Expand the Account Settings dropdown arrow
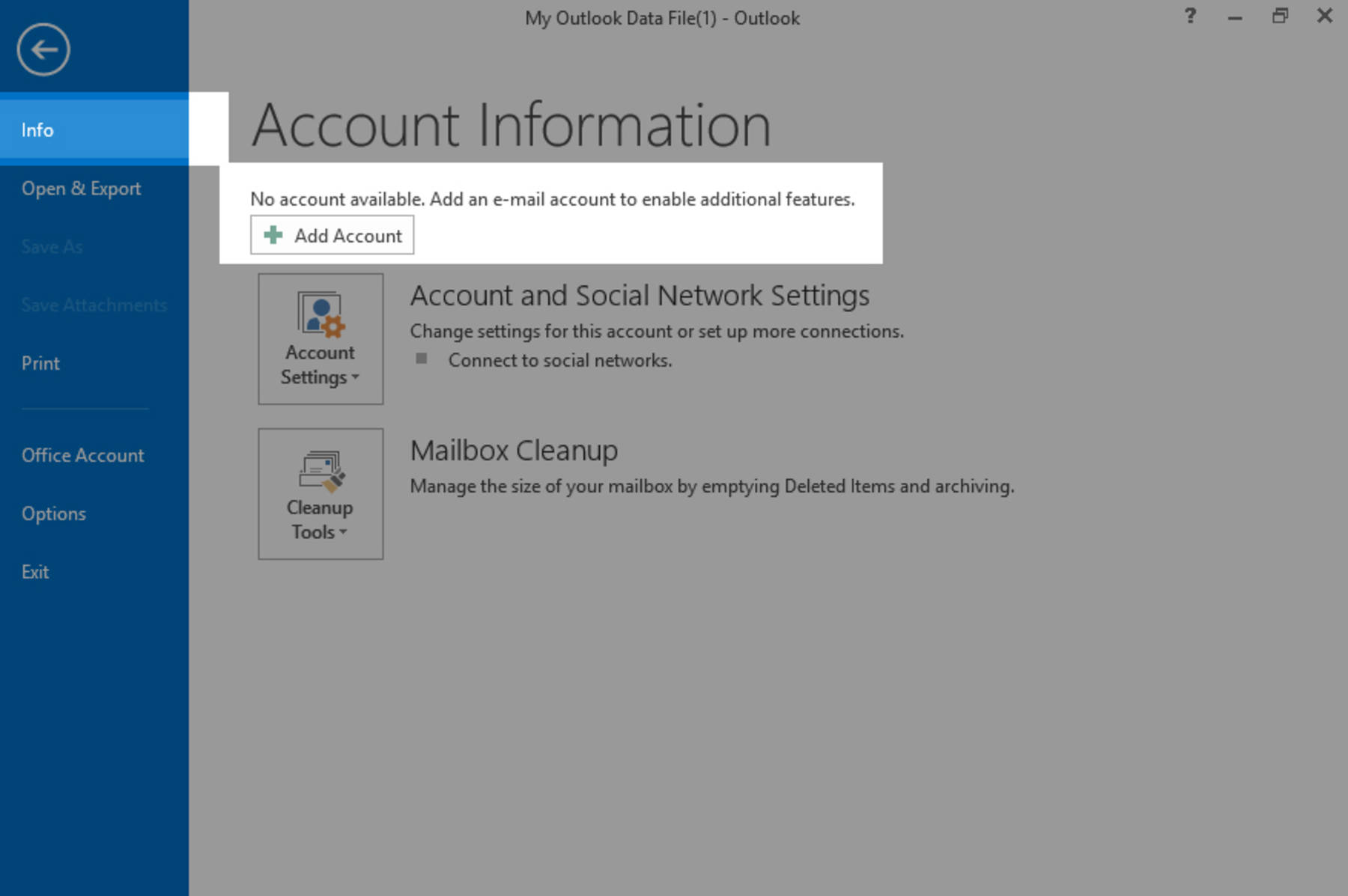Image resolution: width=1348 pixels, height=896 pixels. (x=355, y=377)
